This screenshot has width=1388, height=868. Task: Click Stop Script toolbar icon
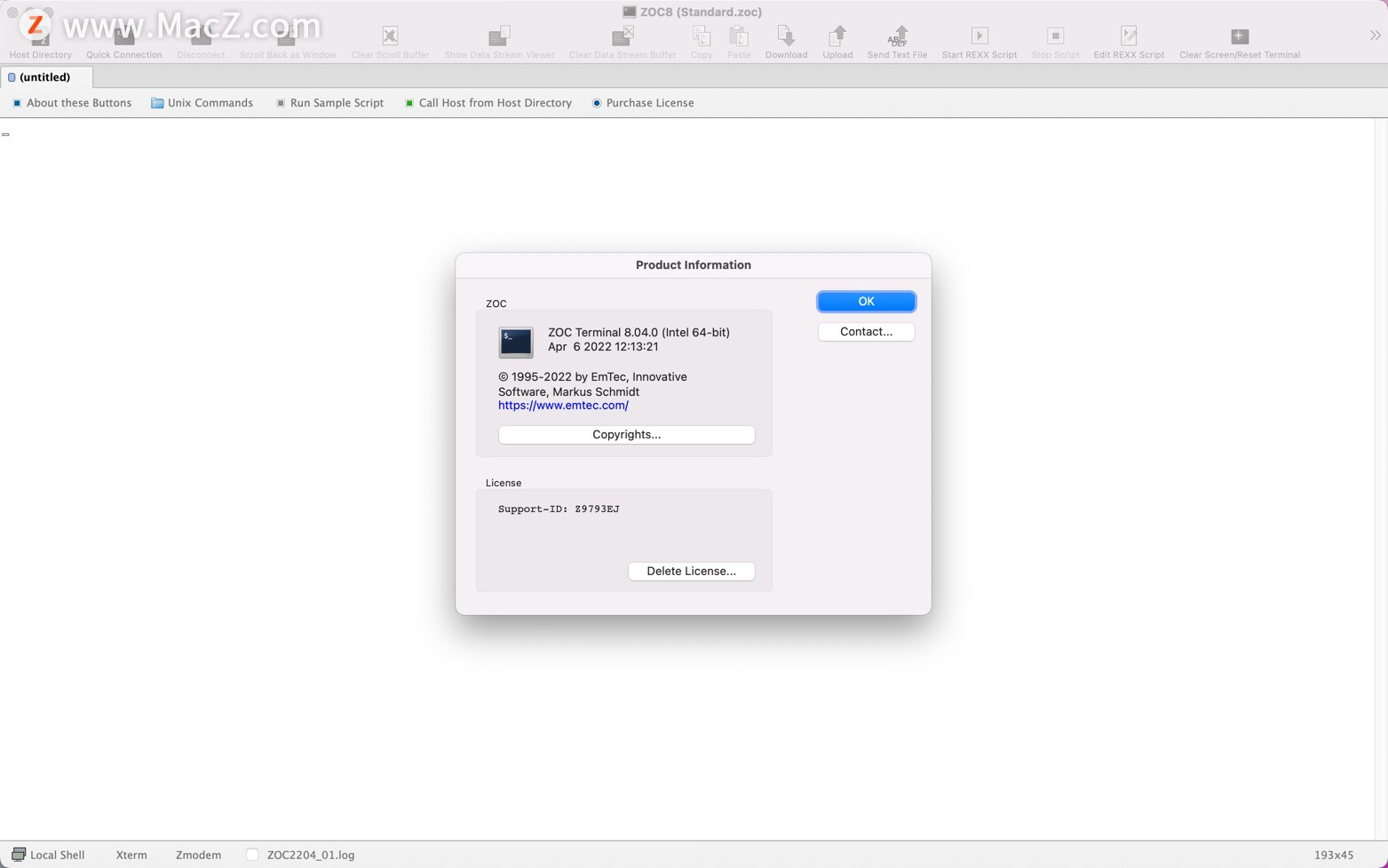tap(1055, 36)
